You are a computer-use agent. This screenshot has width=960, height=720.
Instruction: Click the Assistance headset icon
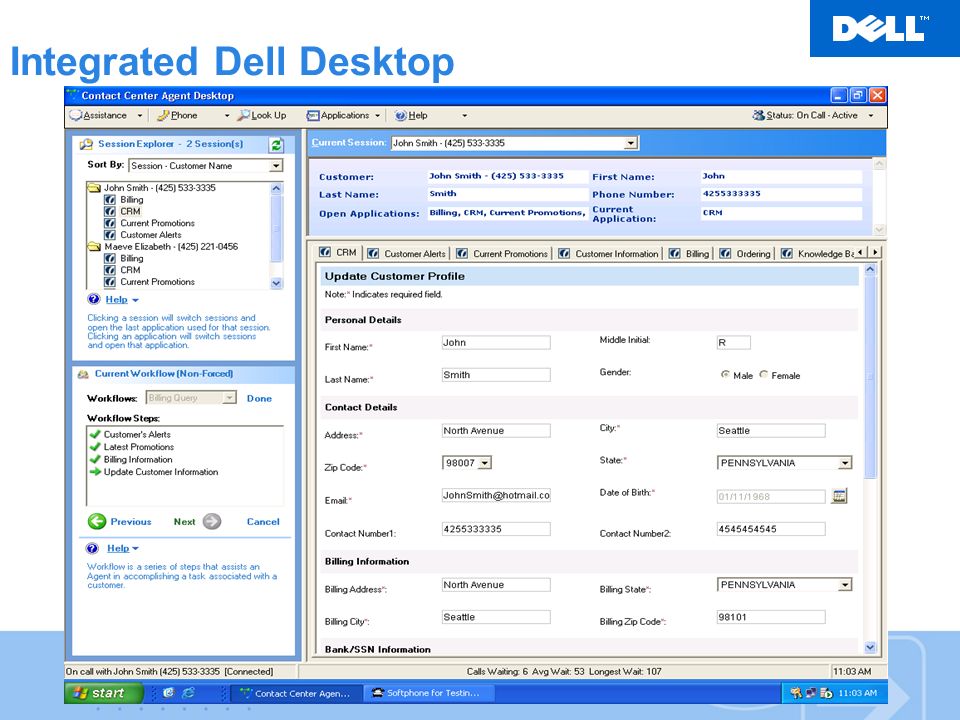(x=76, y=115)
